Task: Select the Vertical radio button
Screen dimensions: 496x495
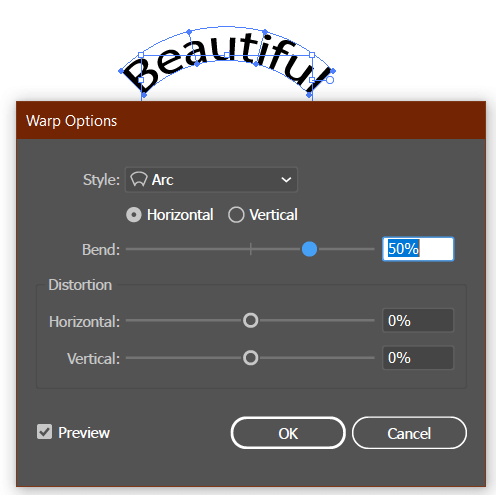Action: pyautogui.click(x=236, y=215)
